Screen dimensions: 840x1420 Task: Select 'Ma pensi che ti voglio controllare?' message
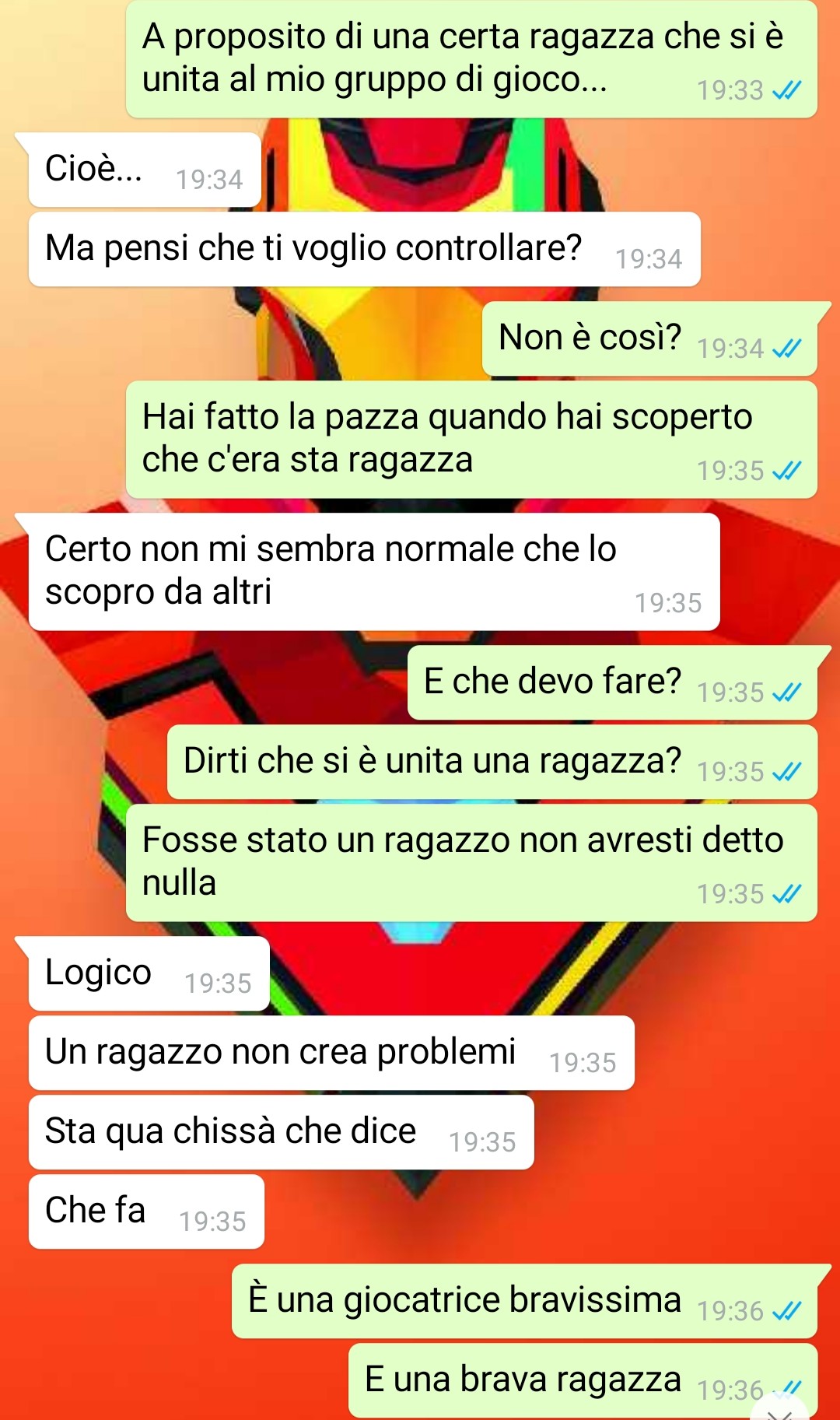[x=365, y=249]
